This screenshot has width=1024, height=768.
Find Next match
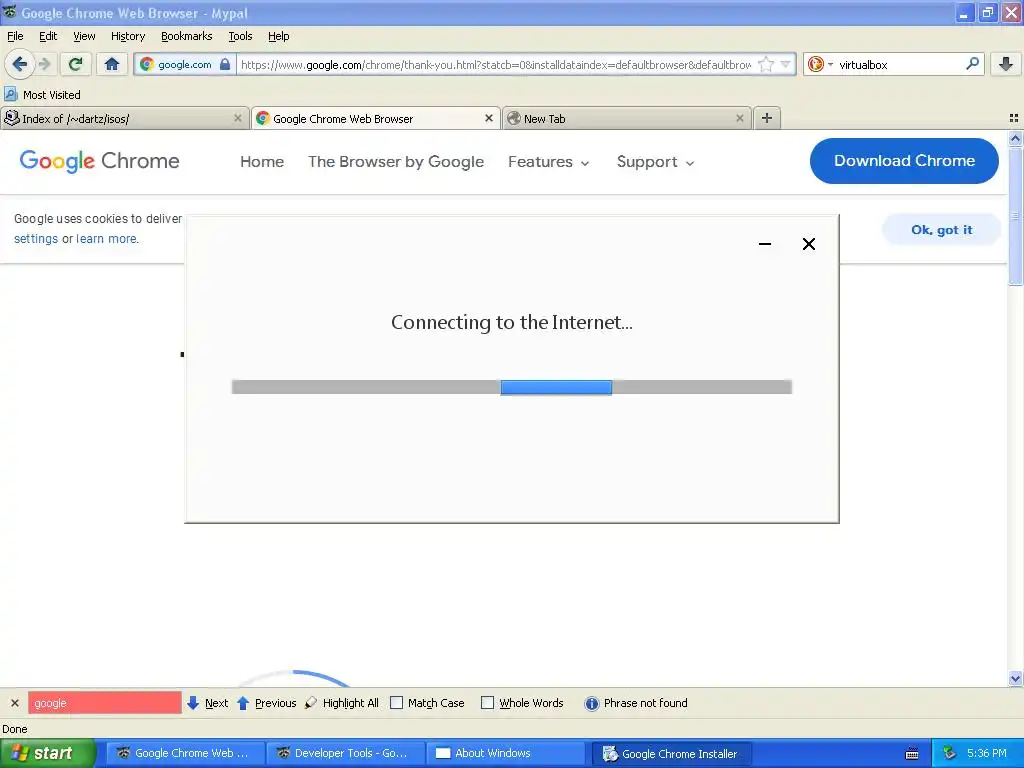click(208, 703)
